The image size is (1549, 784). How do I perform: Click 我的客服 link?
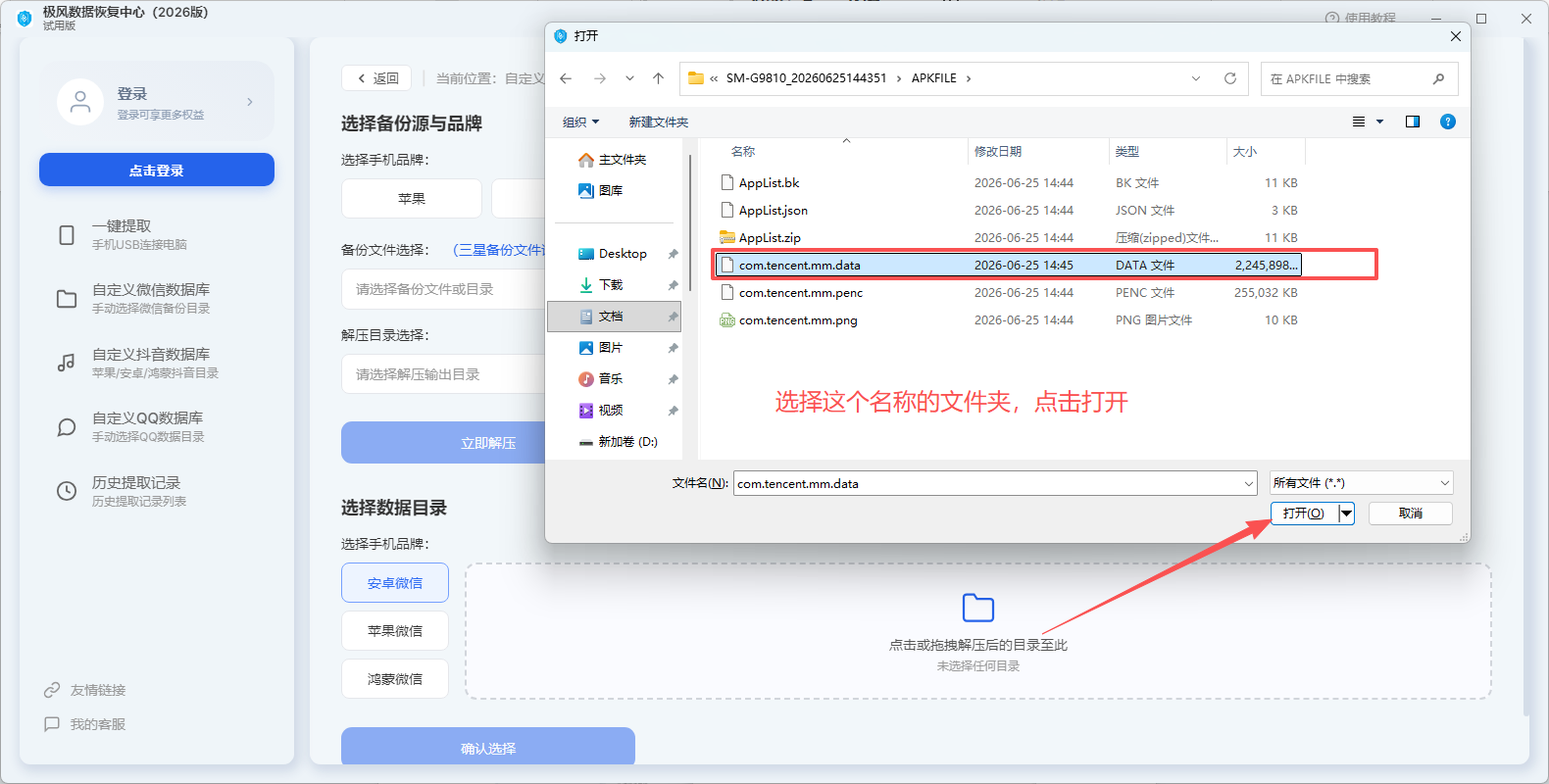pos(86,724)
